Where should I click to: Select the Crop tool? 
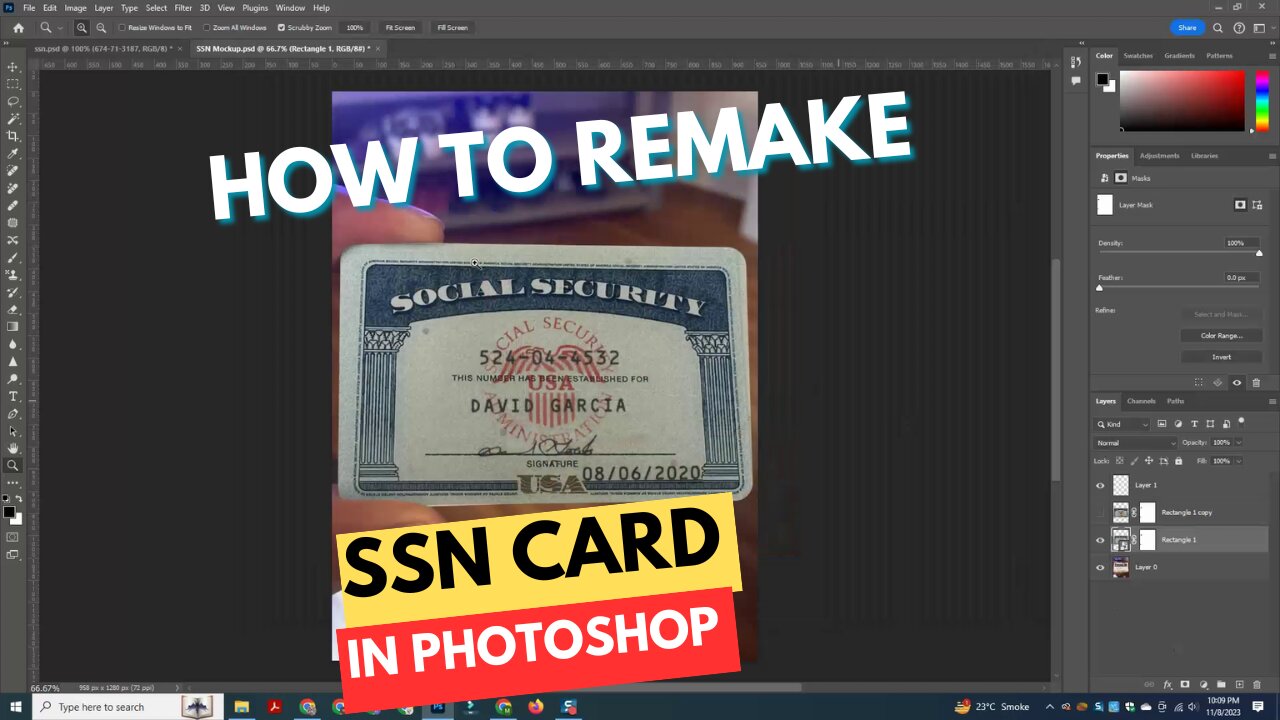point(13,136)
